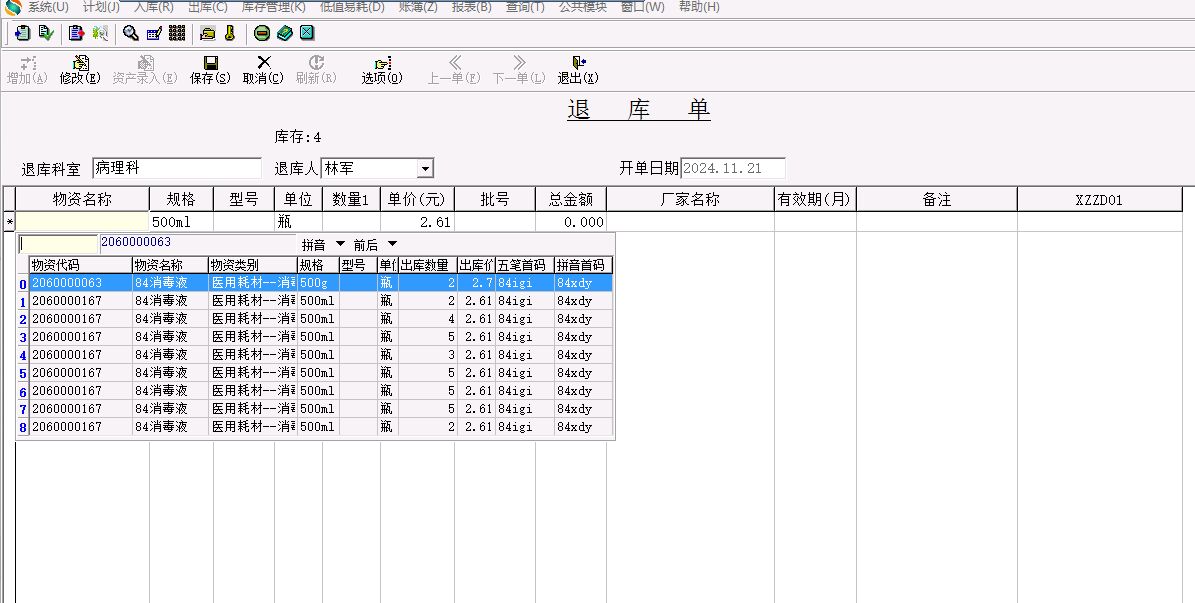Open 选项(O) options

click(382, 69)
